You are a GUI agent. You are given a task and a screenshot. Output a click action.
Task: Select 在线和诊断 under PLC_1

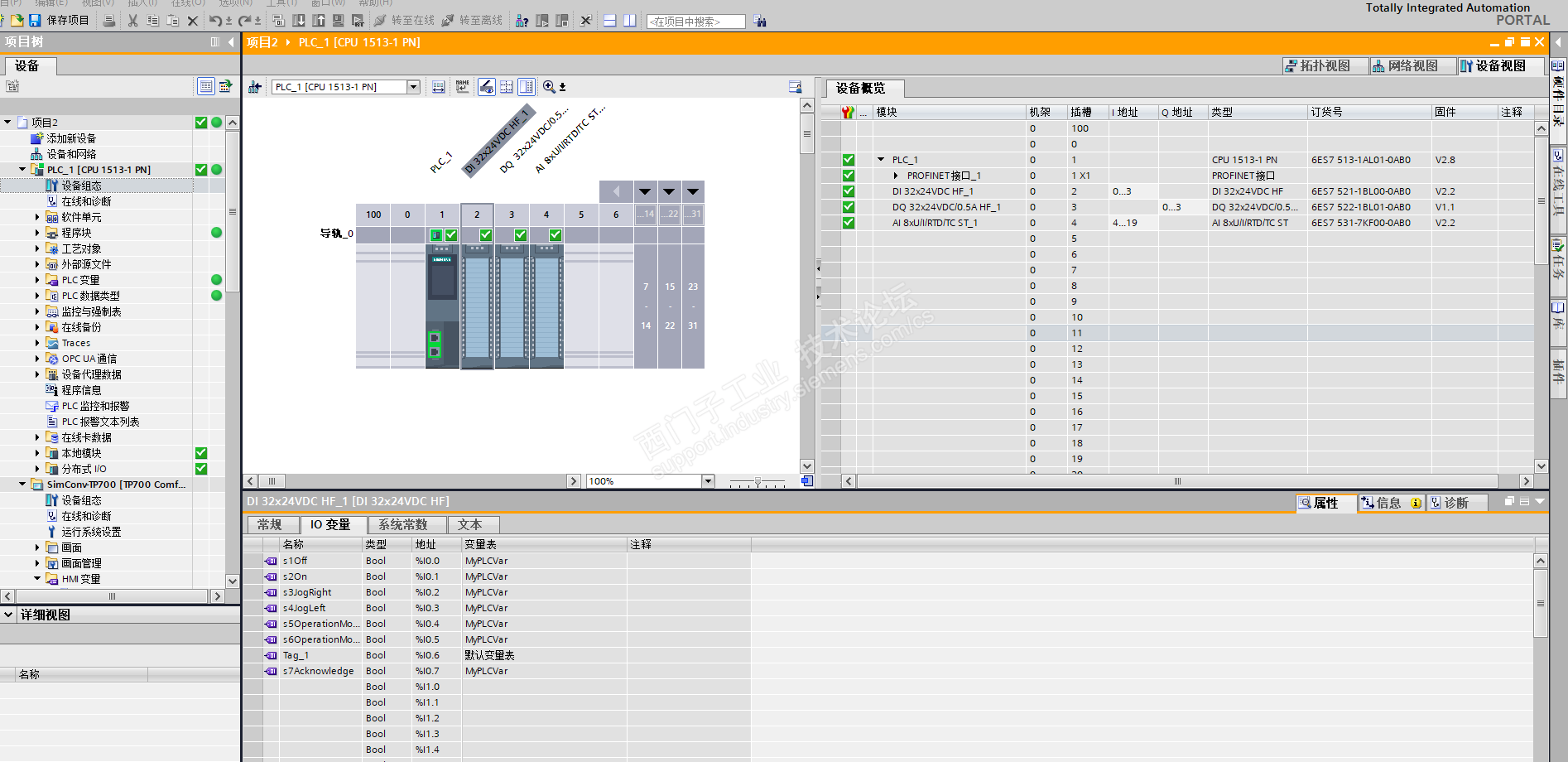tap(86, 201)
